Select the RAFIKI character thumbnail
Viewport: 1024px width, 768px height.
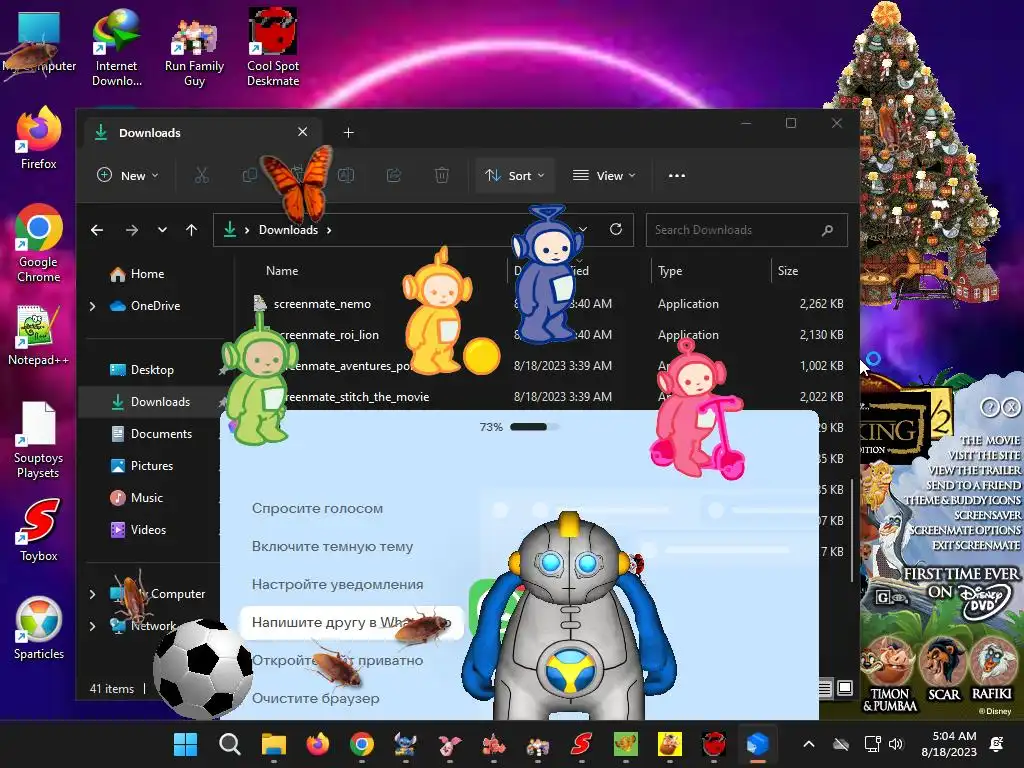click(992, 668)
